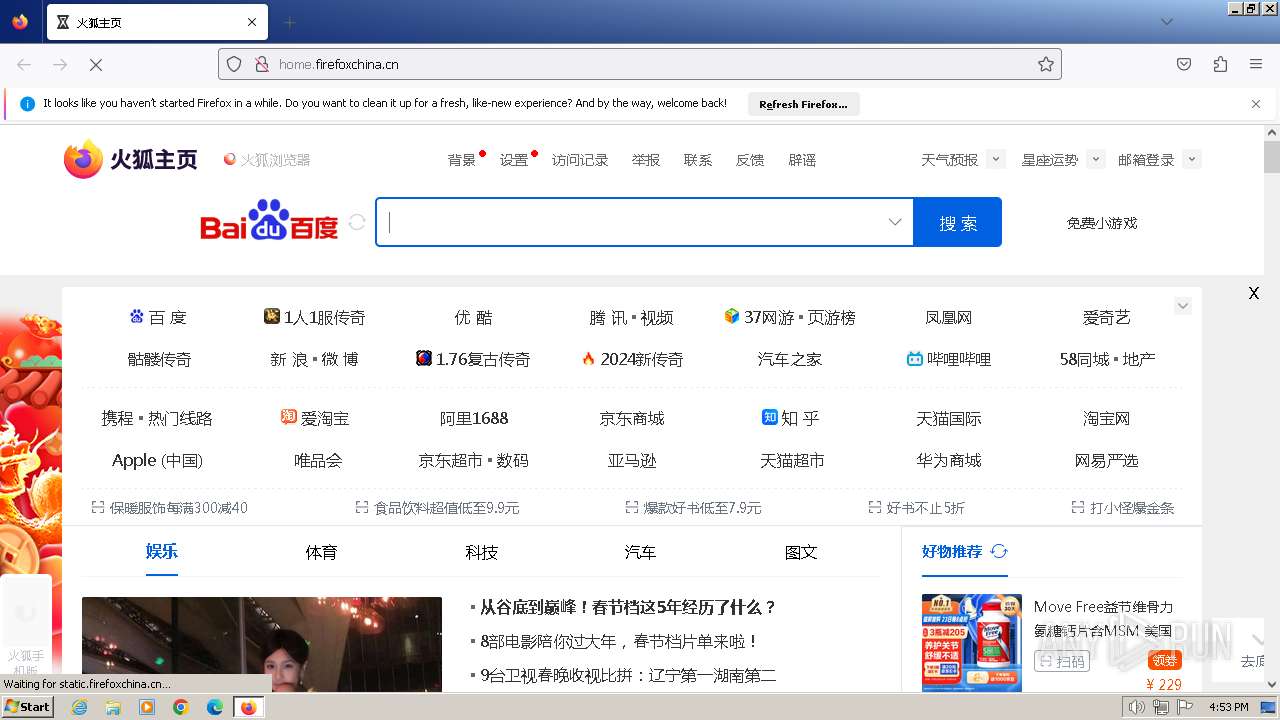Open the 设置 menu item
Screen dimensions: 1280x720
coord(514,160)
